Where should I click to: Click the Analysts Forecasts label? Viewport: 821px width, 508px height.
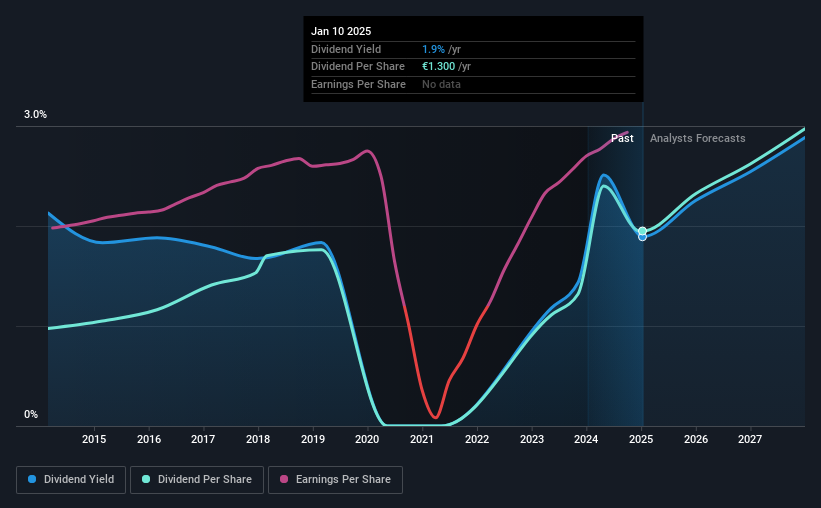point(697,138)
